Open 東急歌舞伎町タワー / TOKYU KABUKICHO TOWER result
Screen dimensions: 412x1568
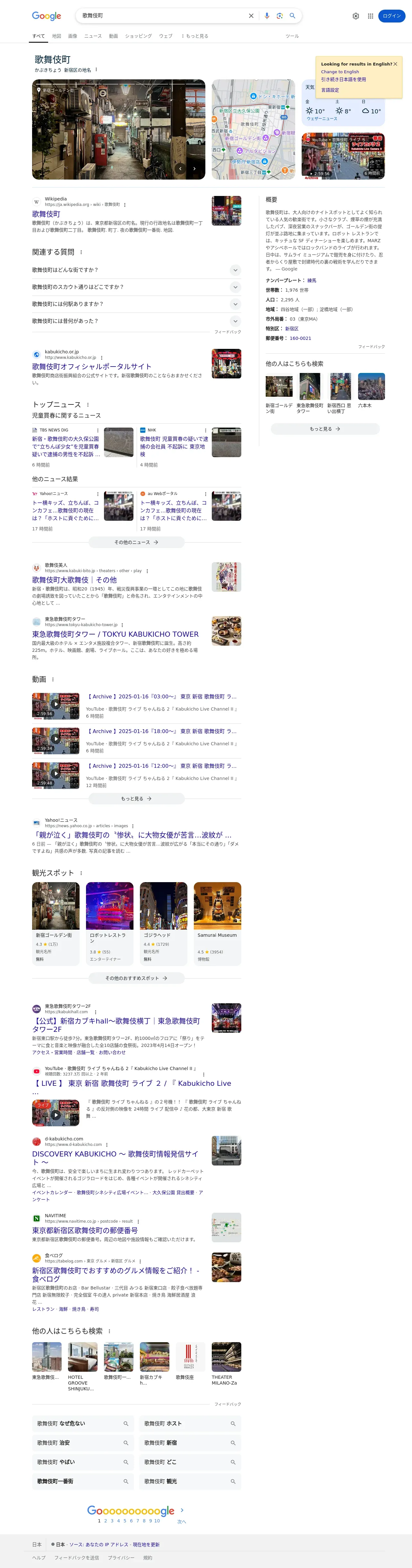point(116,633)
